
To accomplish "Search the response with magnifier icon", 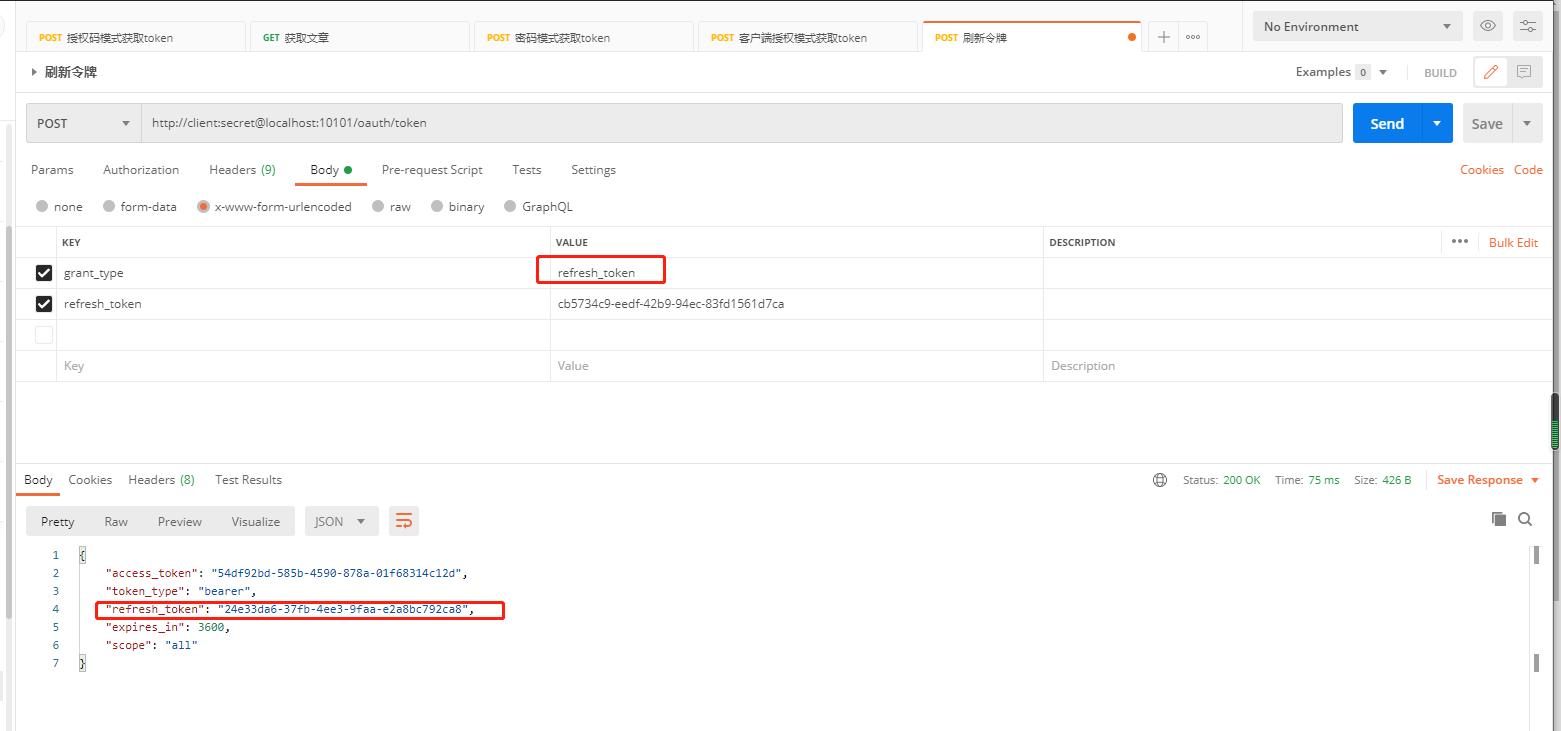I will coord(1525,519).
